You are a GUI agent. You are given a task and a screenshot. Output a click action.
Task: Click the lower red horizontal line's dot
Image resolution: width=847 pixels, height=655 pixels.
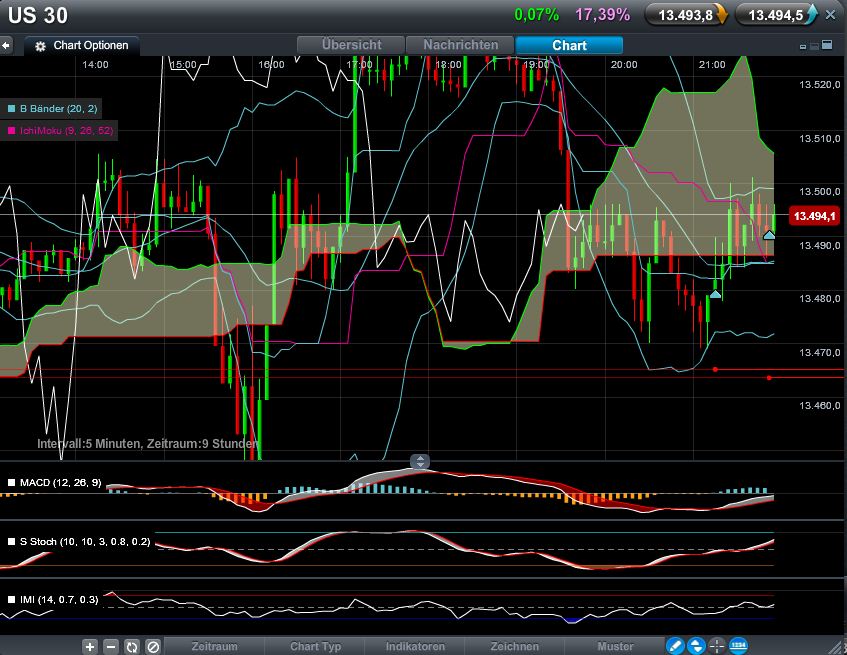[x=769, y=377]
